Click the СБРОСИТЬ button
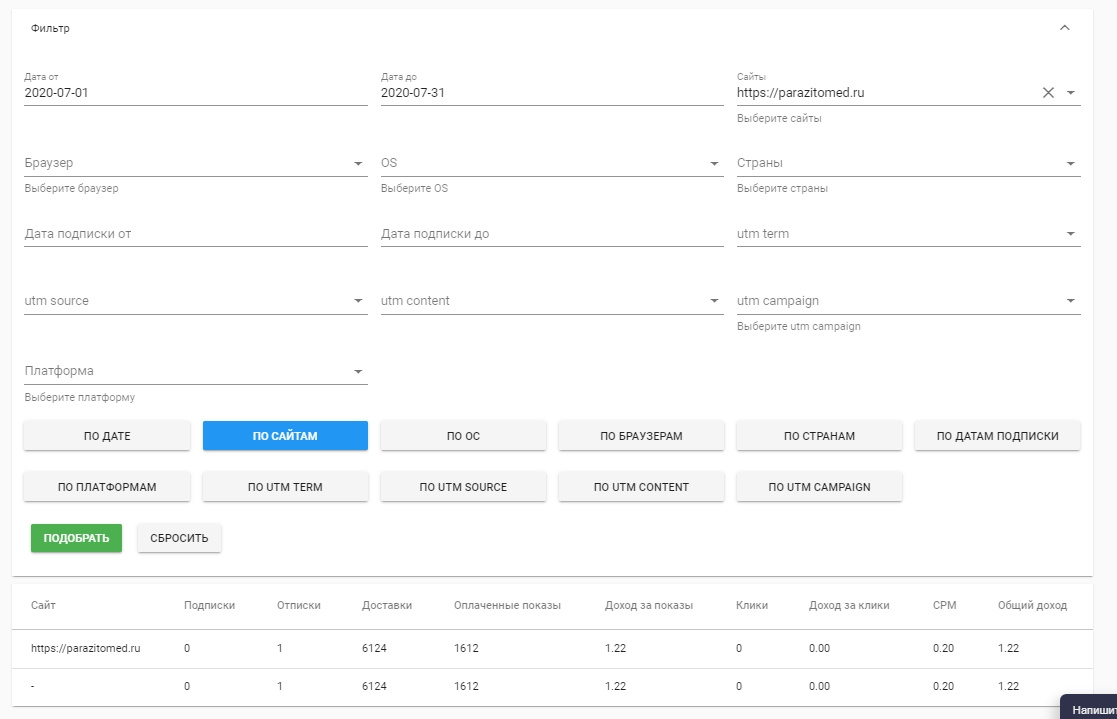This screenshot has height=719, width=1117. [x=179, y=538]
